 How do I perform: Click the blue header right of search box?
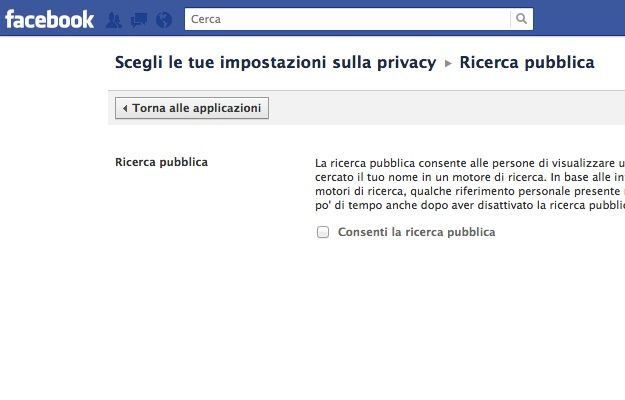pos(579,19)
